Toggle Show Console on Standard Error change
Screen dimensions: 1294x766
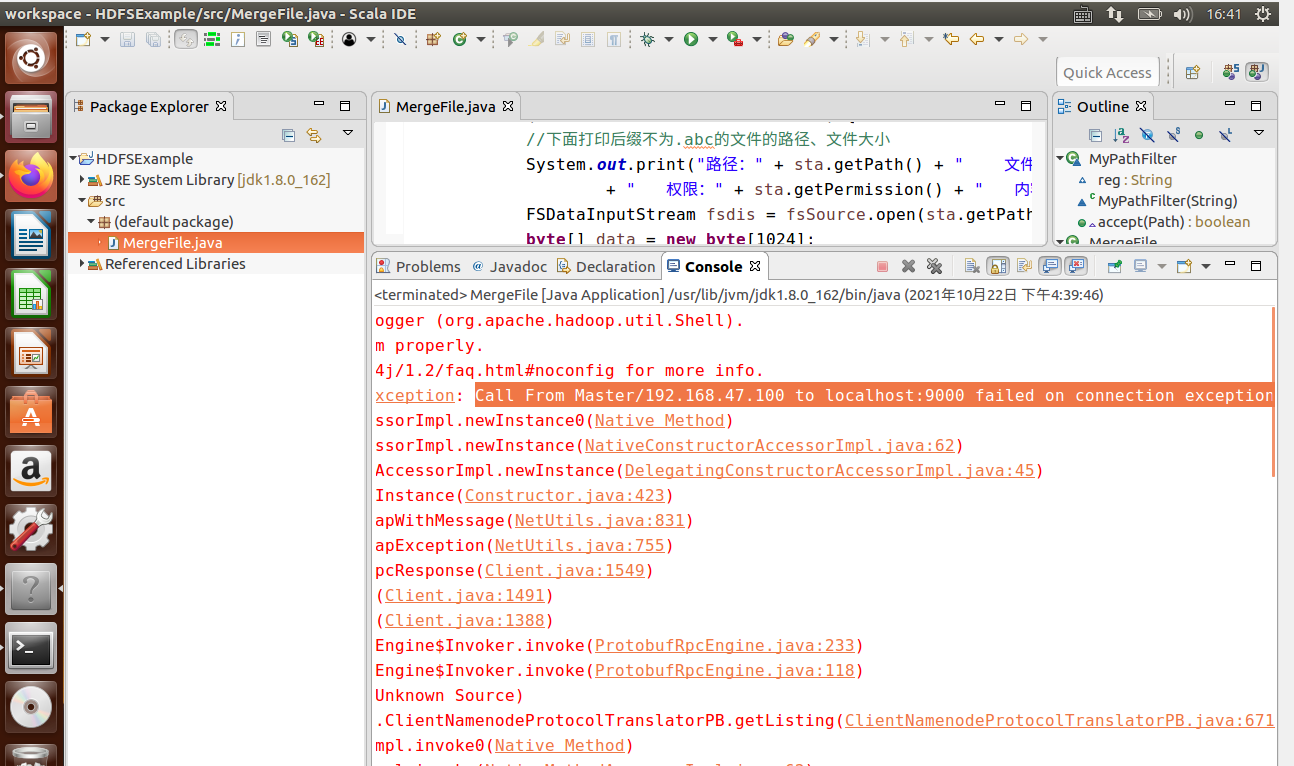(x=1076, y=266)
